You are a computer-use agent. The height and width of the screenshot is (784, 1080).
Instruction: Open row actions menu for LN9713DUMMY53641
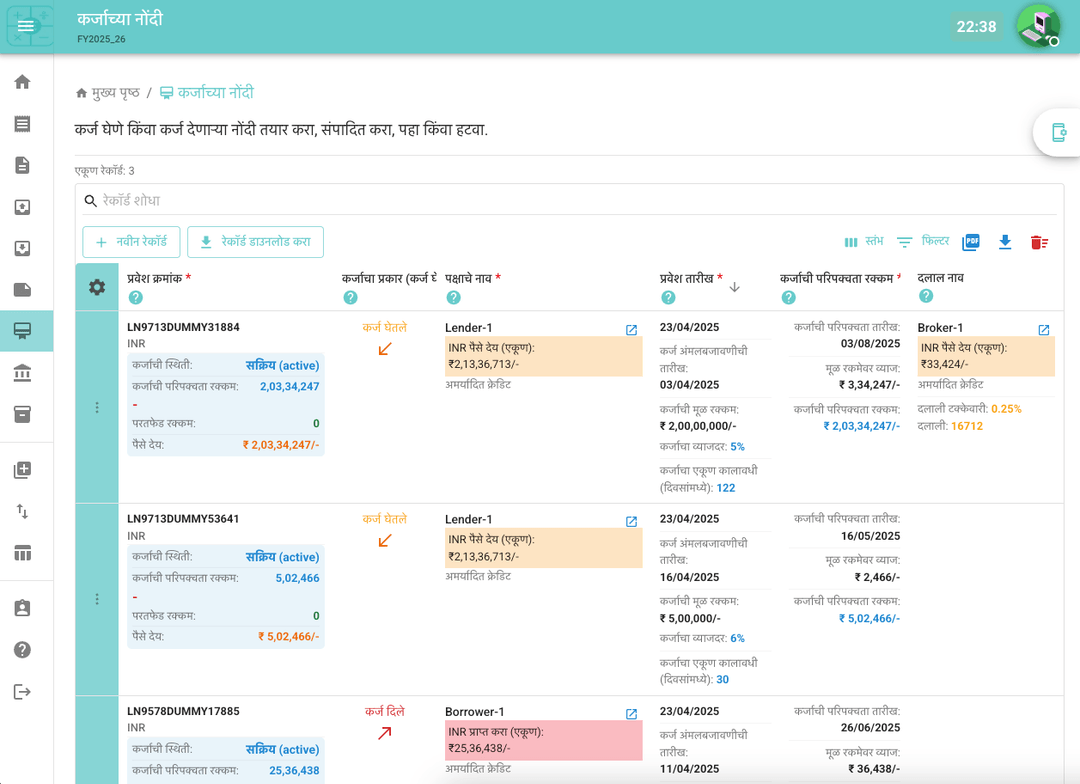click(97, 599)
